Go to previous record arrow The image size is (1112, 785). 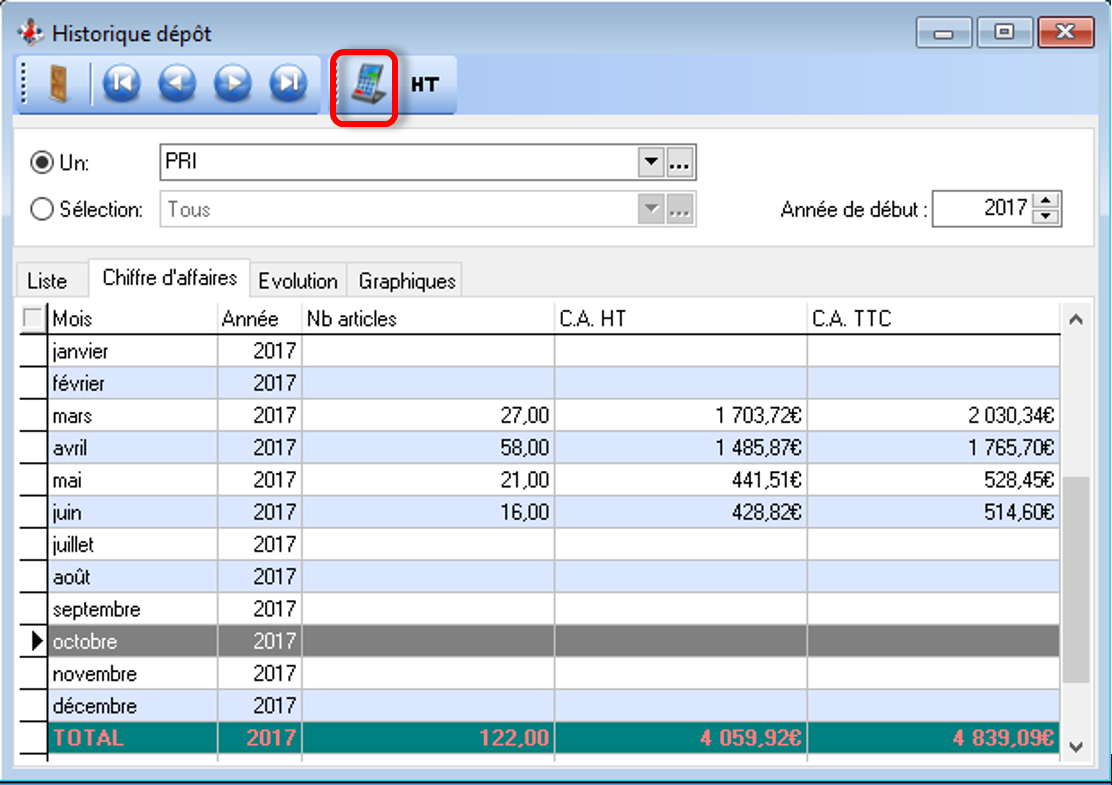coord(177,84)
